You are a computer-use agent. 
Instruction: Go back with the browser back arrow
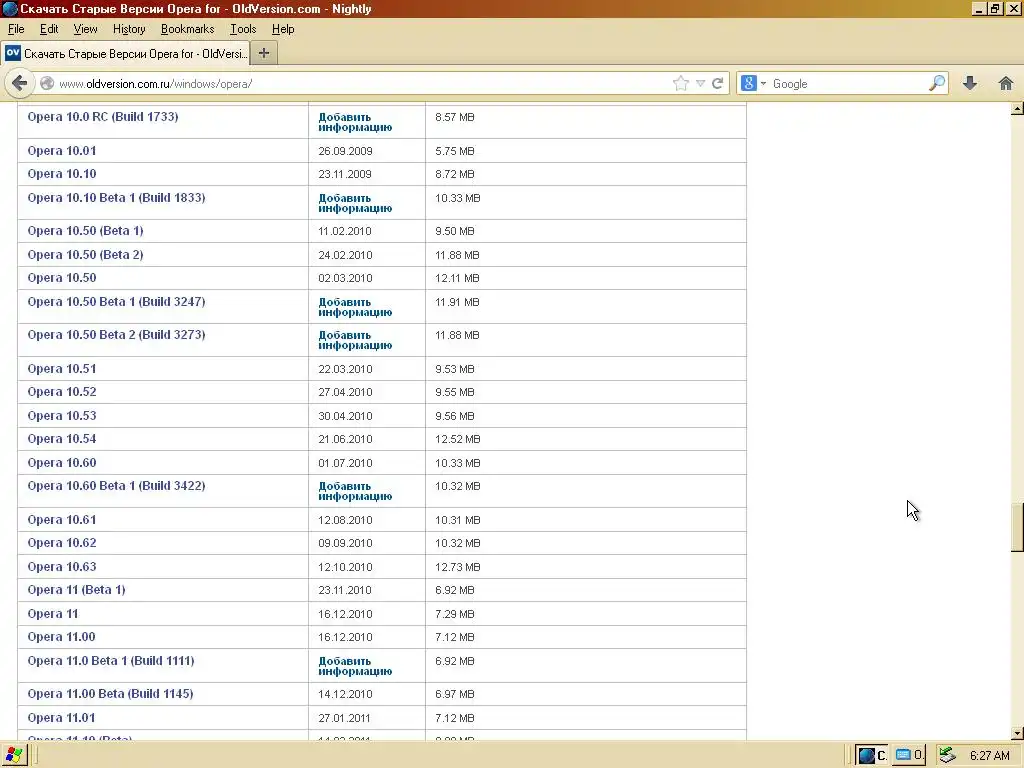tap(20, 84)
